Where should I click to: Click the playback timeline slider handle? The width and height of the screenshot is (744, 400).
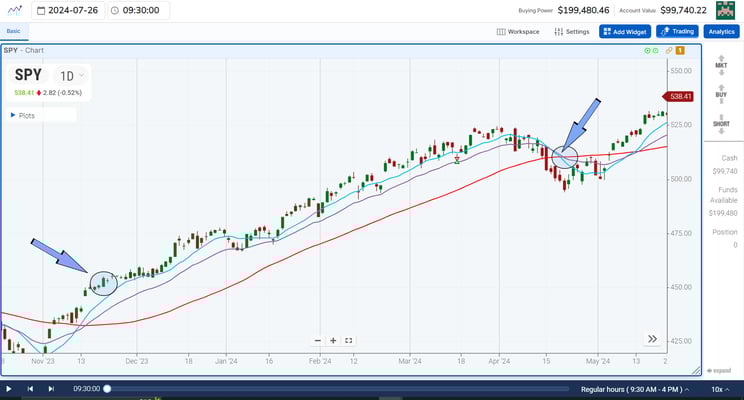point(107,389)
